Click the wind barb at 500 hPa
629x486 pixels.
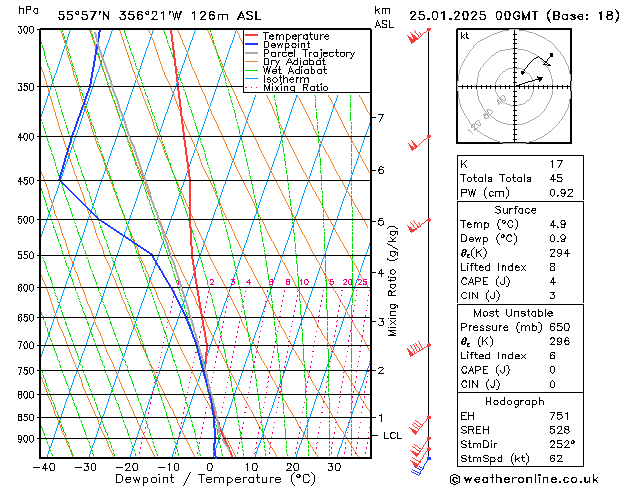pos(419,226)
